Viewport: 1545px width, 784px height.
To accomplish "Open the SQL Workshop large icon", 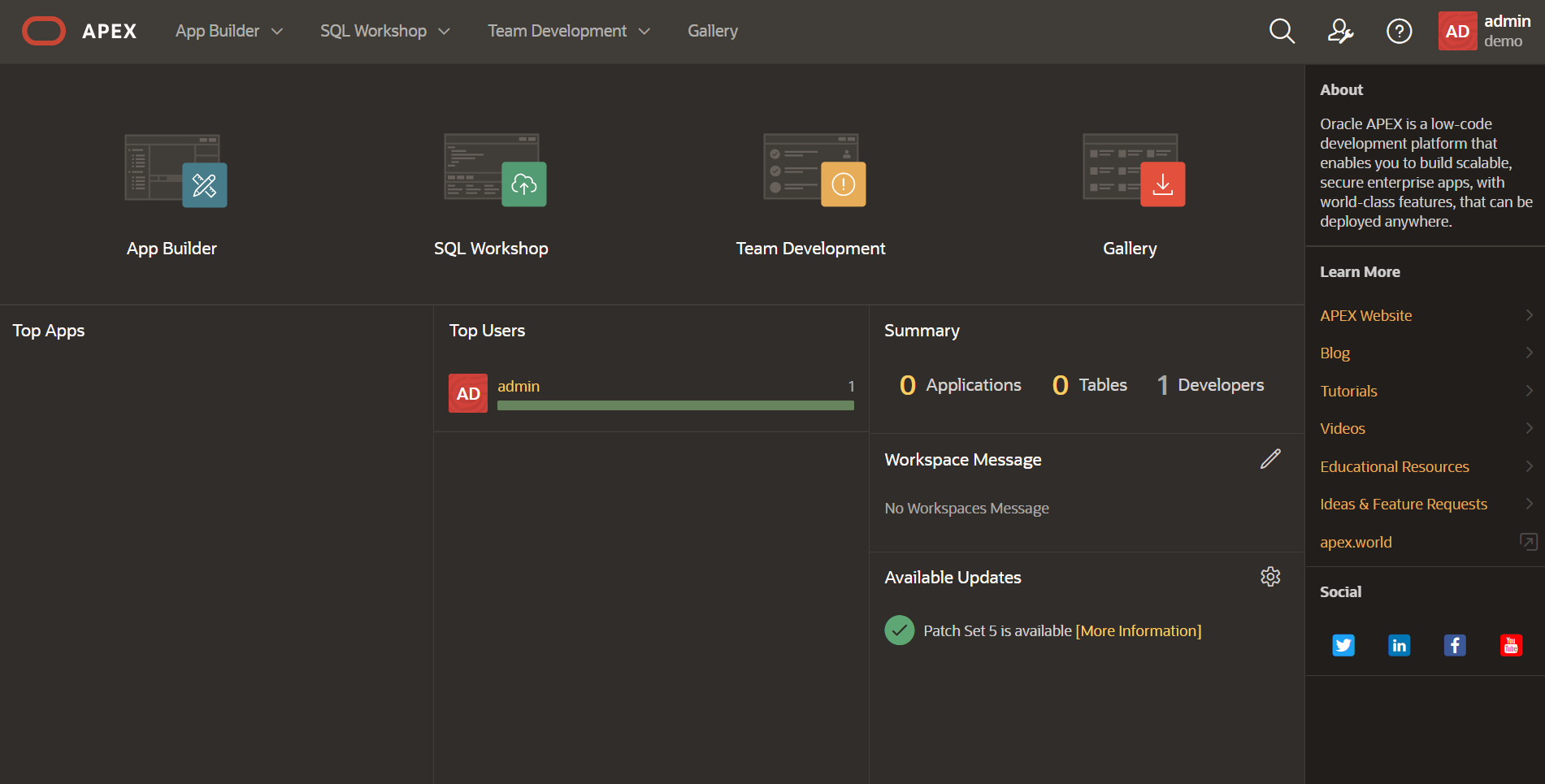I will click(495, 171).
